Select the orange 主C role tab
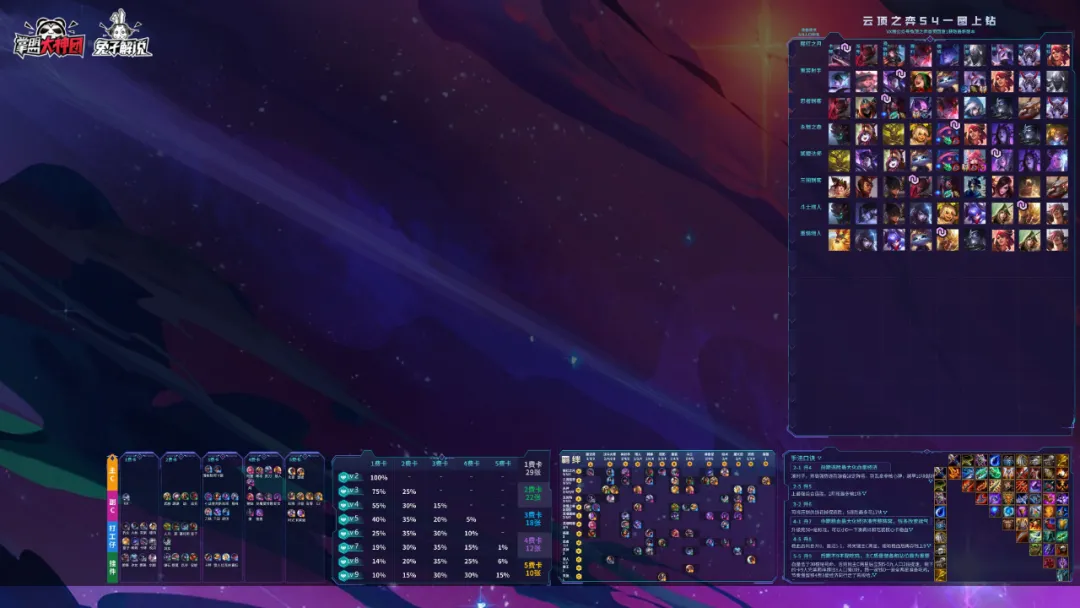1080x608 pixels. [112, 474]
